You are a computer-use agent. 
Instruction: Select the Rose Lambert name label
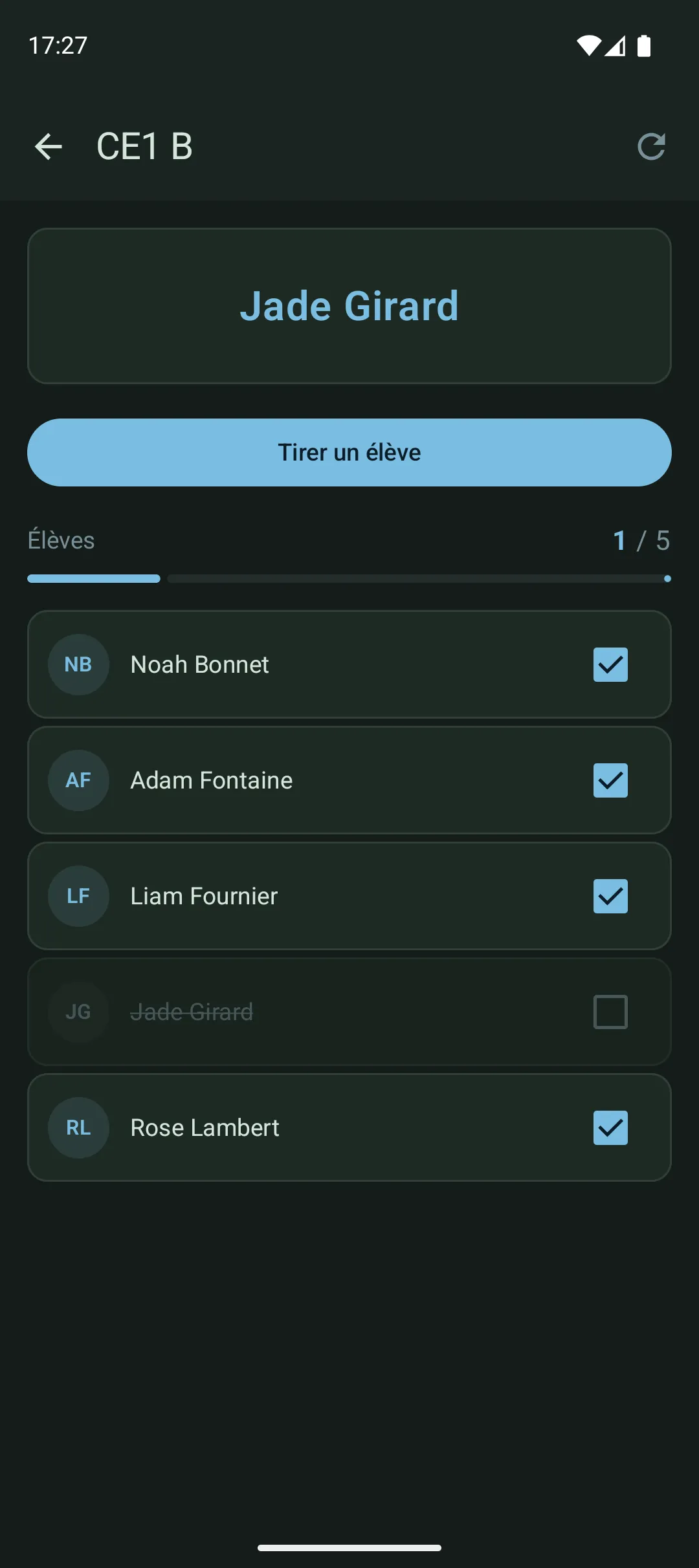click(205, 1127)
